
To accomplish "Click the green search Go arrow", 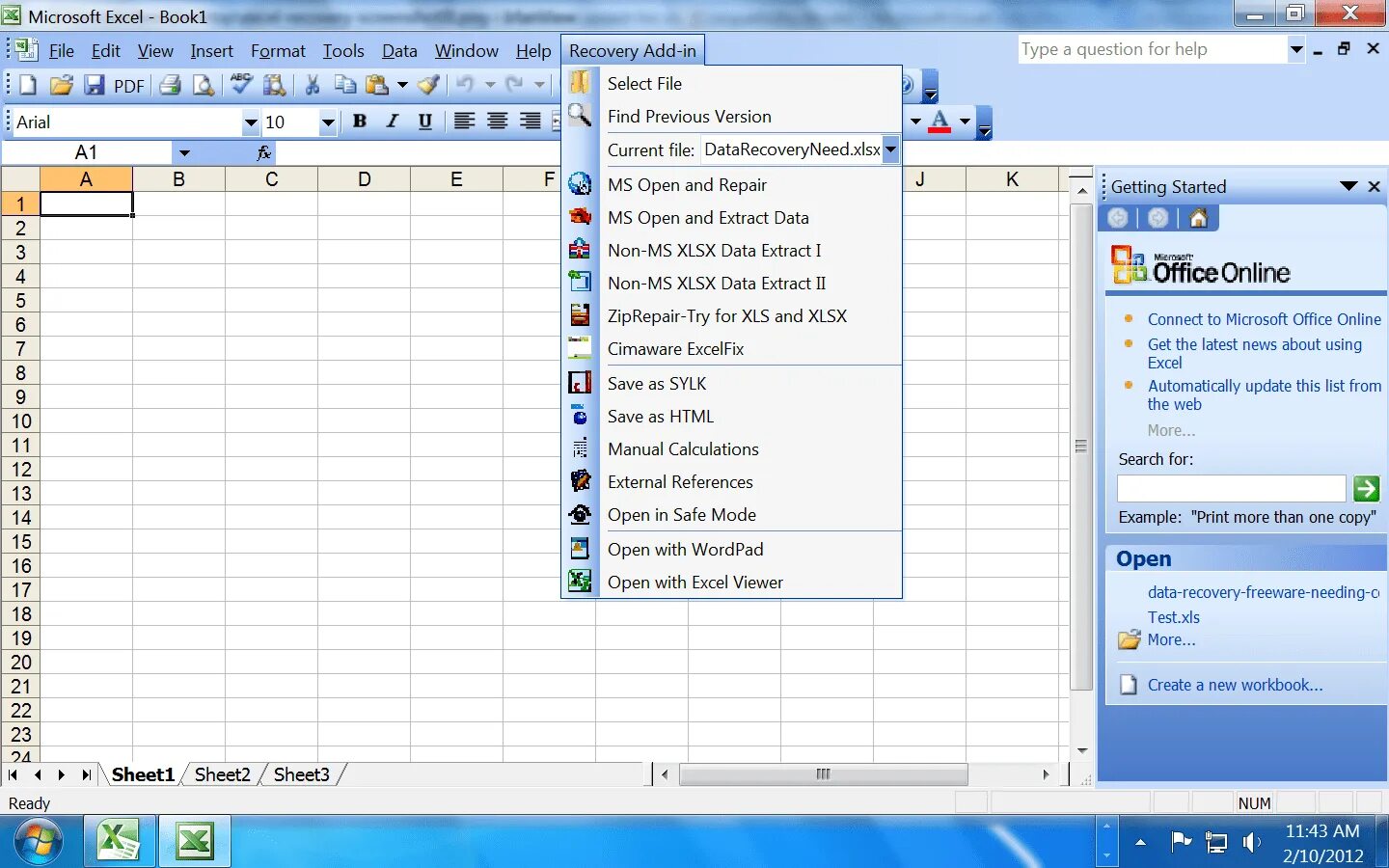I will [1366, 489].
